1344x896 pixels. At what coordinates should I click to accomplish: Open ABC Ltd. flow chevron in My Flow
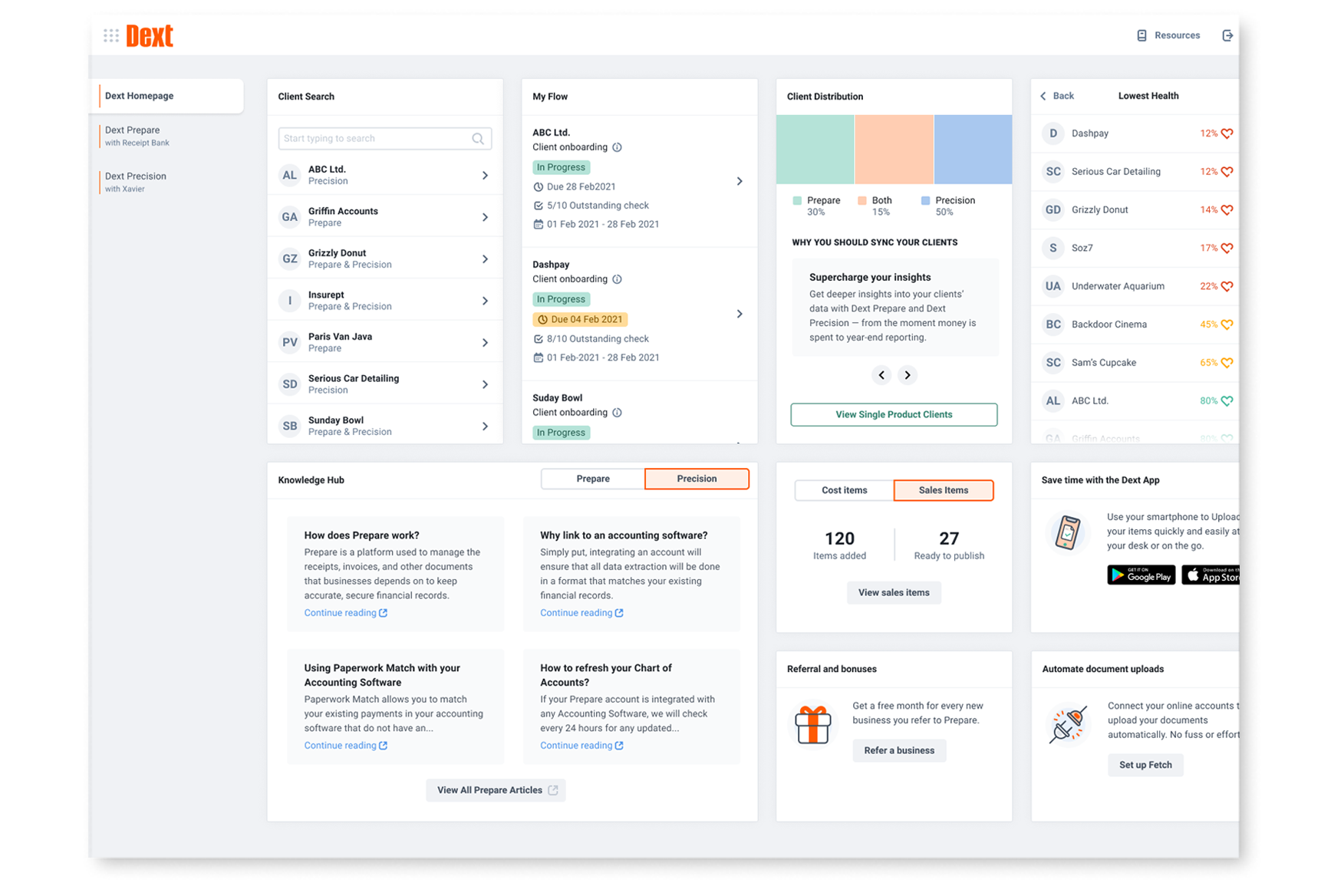[x=740, y=182]
